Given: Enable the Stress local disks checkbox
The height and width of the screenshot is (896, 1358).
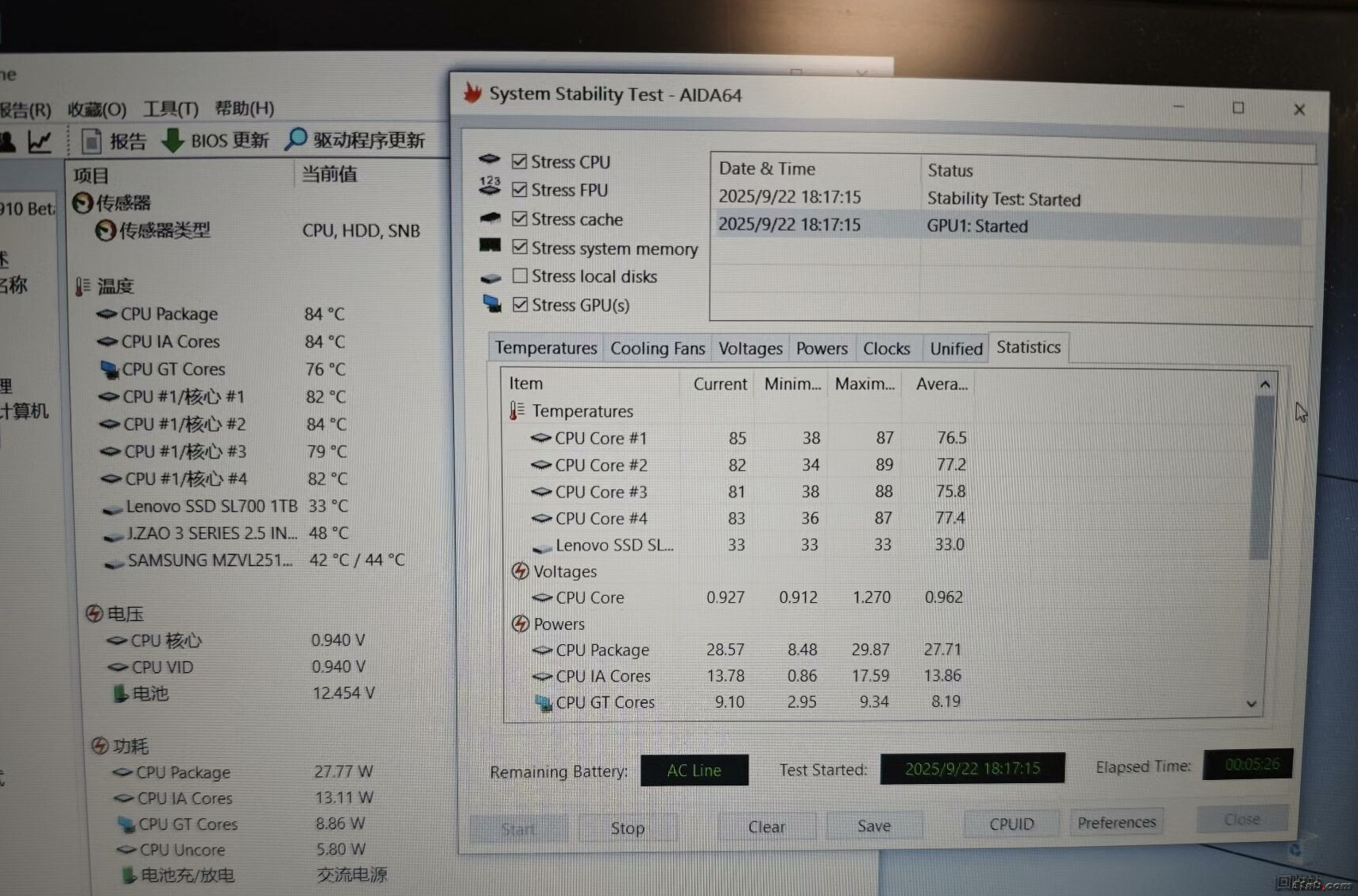Looking at the screenshot, I should coord(520,276).
